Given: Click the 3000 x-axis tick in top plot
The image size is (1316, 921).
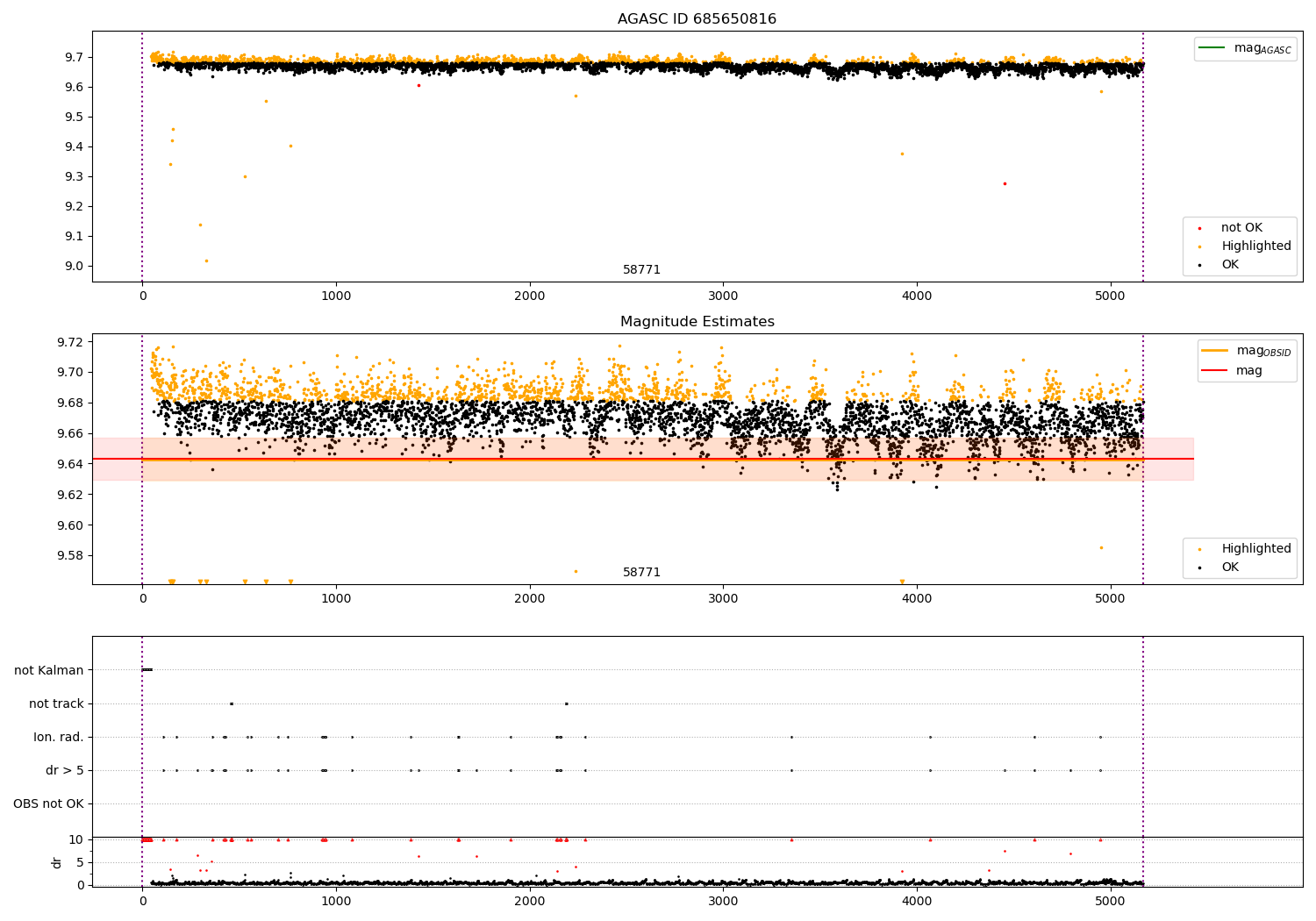Looking at the screenshot, I should point(723,296).
